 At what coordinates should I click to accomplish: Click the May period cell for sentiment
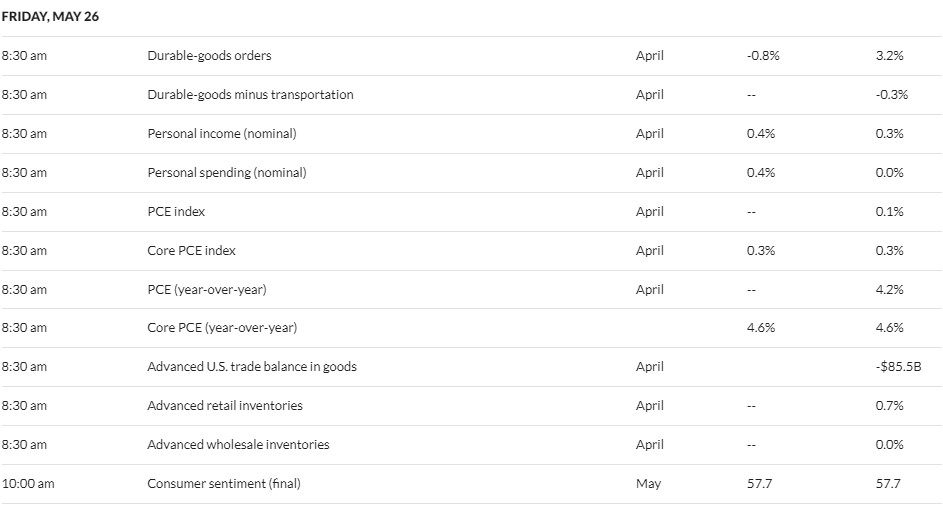click(x=648, y=484)
